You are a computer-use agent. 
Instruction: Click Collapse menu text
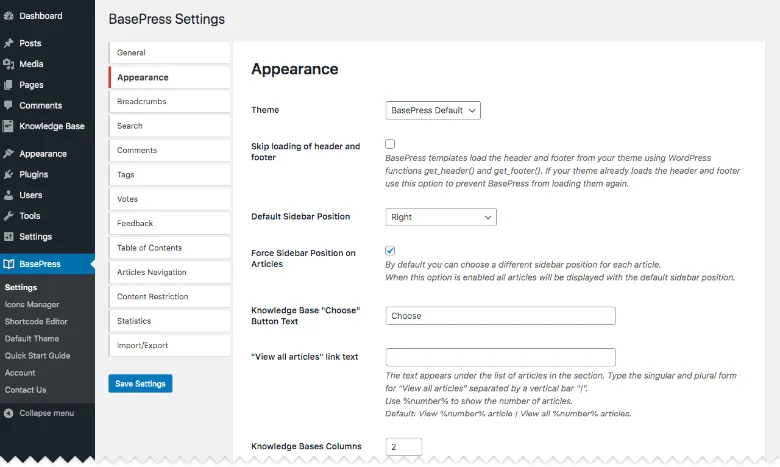(x=47, y=413)
